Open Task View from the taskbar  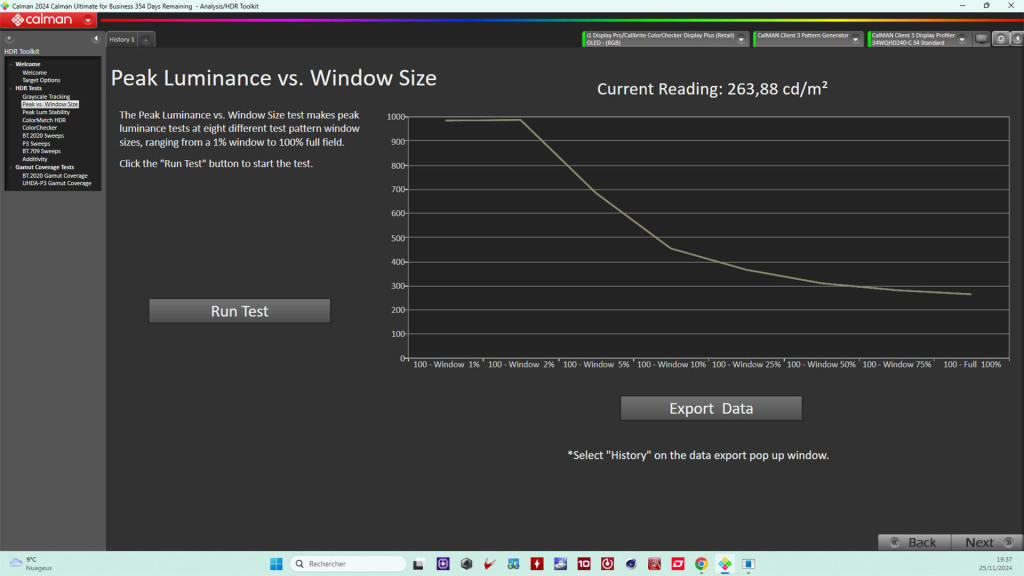tap(418, 564)
